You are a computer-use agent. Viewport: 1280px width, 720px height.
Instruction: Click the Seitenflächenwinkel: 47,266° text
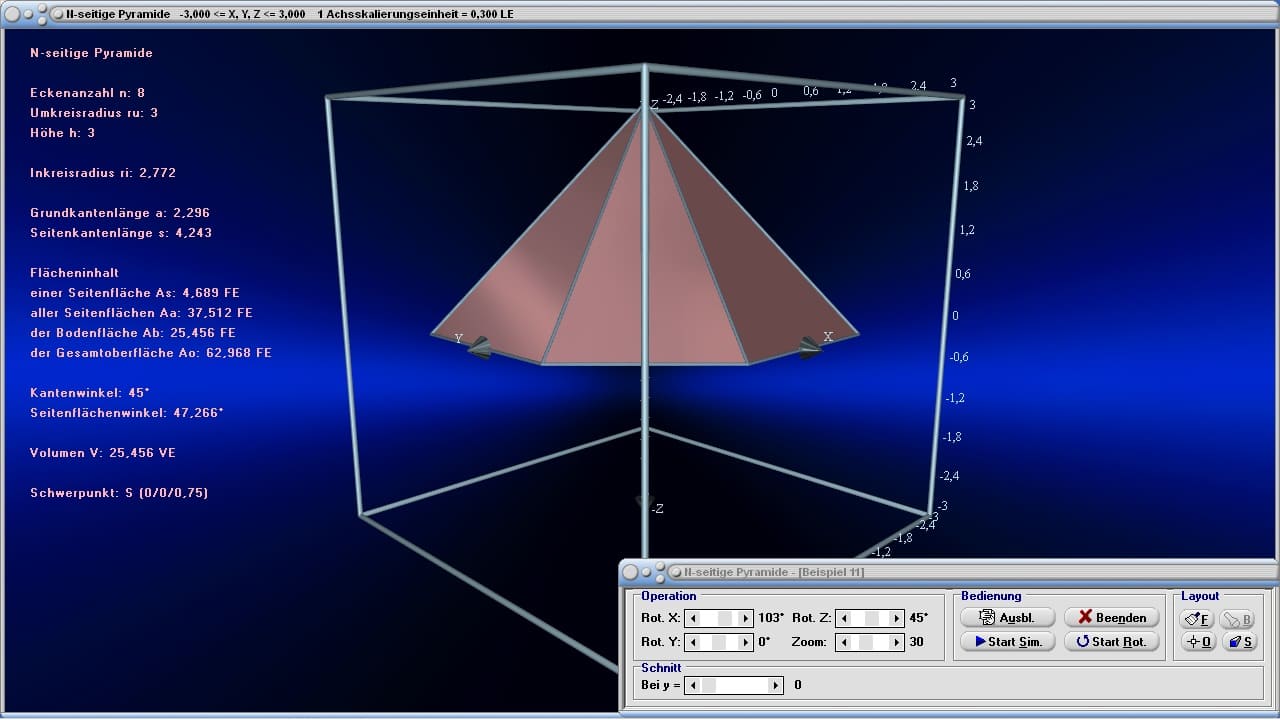pyautogui.click(x=127, y=413)
